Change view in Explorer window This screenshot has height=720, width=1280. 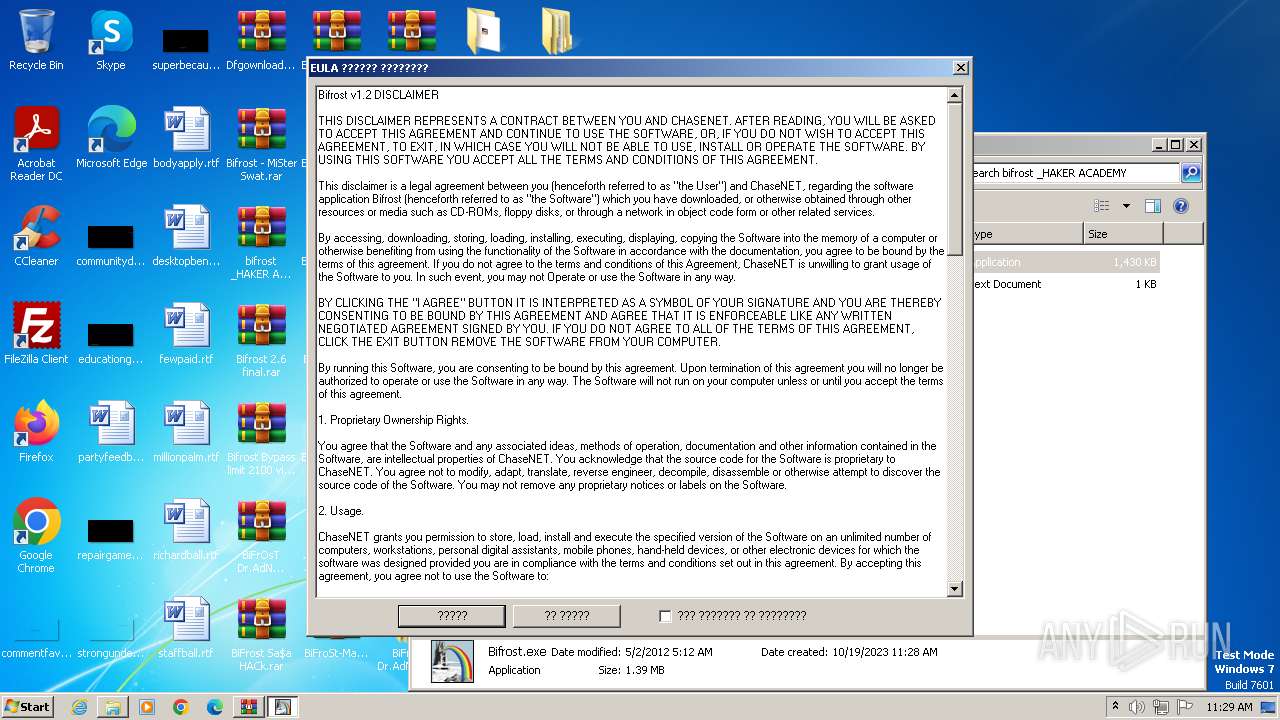[1101, 206]
